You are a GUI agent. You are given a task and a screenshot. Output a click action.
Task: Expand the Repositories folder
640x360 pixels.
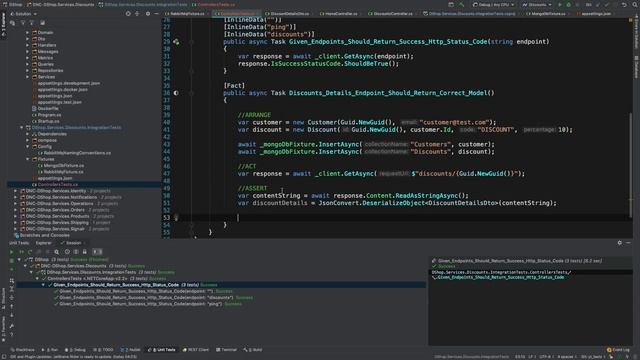[28, 71]
